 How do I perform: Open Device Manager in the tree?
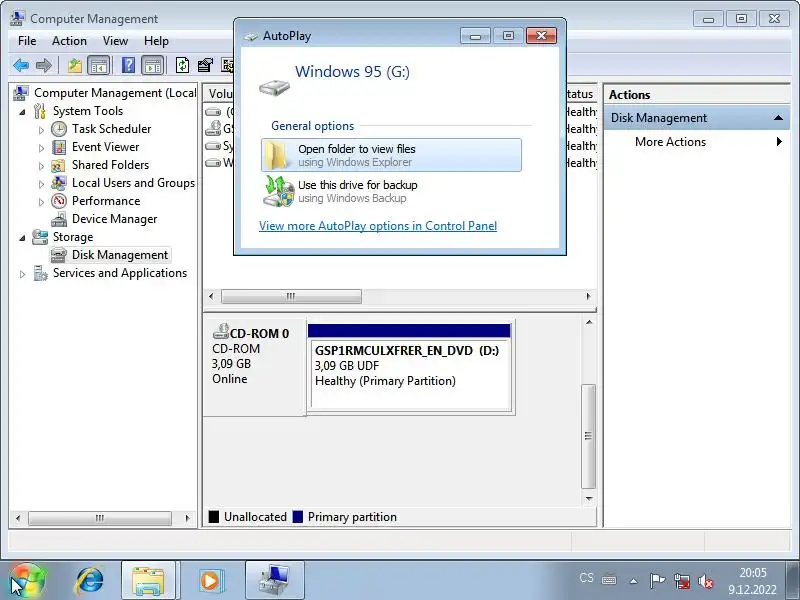[x=114, y=219]
